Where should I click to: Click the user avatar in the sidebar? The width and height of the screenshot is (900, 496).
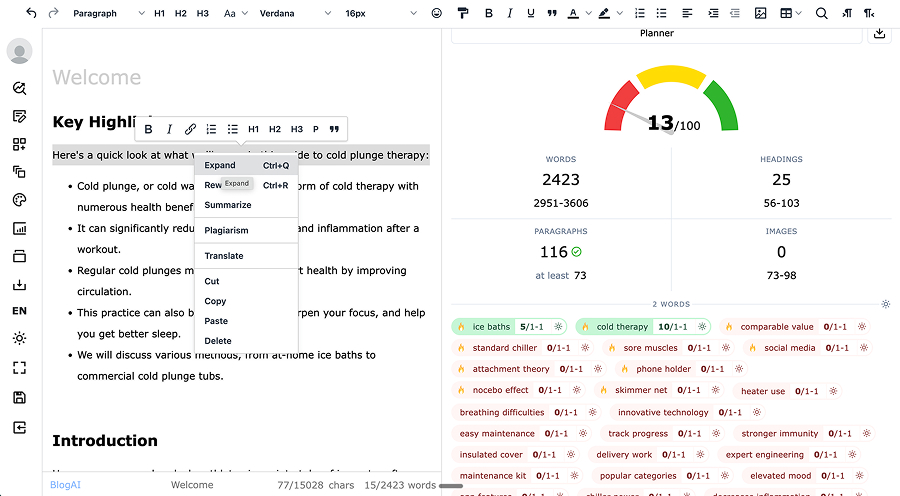(20, 51)
